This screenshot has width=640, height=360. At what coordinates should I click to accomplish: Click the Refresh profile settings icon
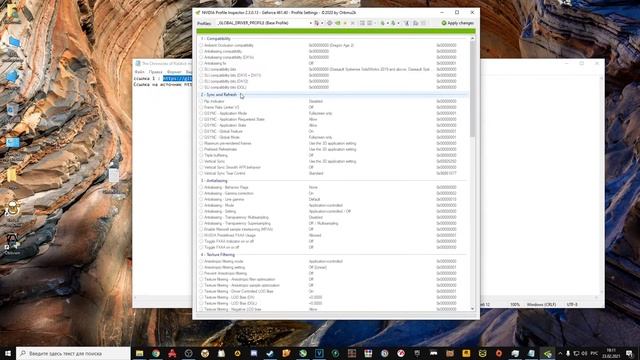[329, 23]
